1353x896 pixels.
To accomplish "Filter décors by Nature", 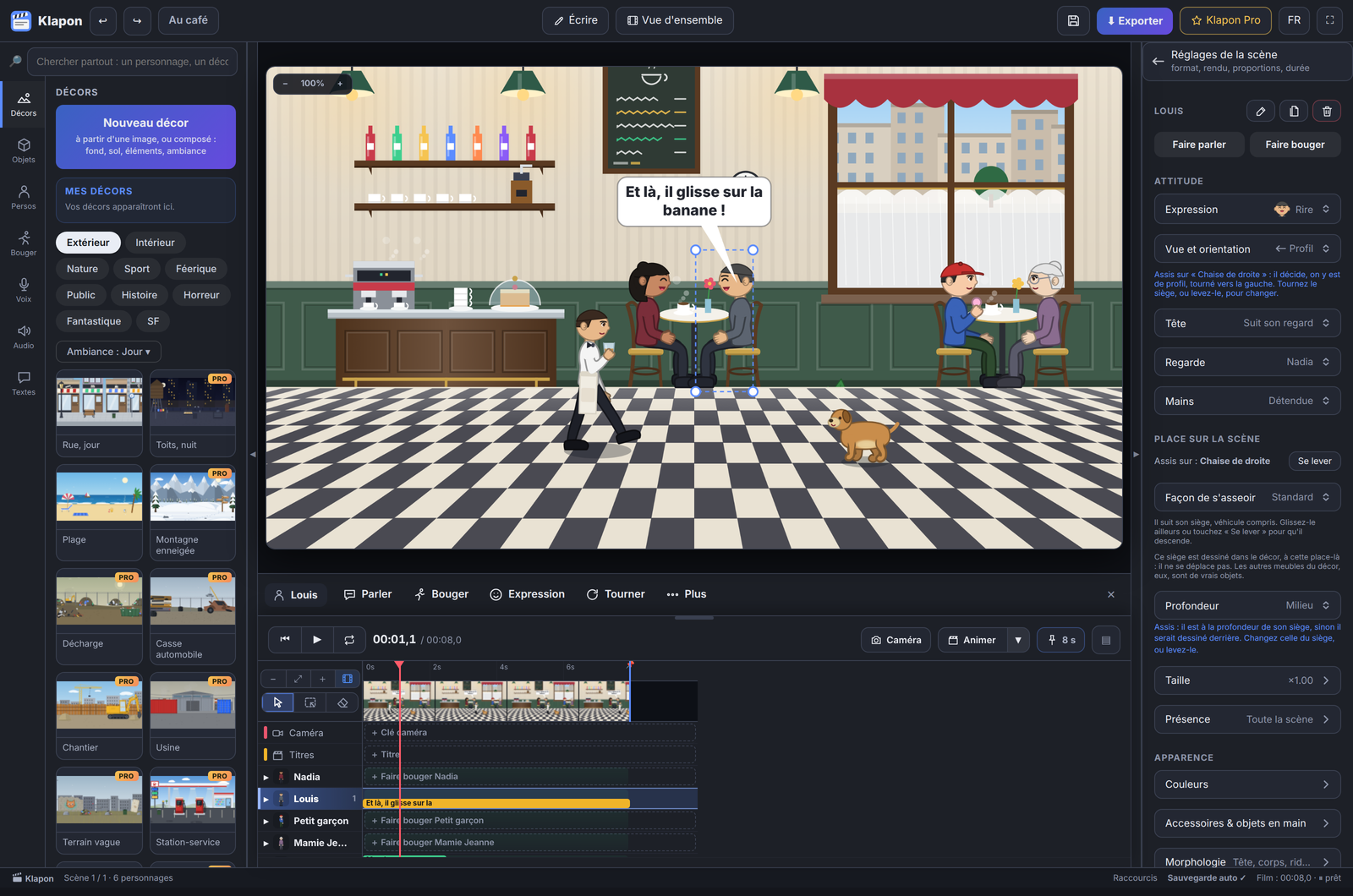I will (82, 269).
